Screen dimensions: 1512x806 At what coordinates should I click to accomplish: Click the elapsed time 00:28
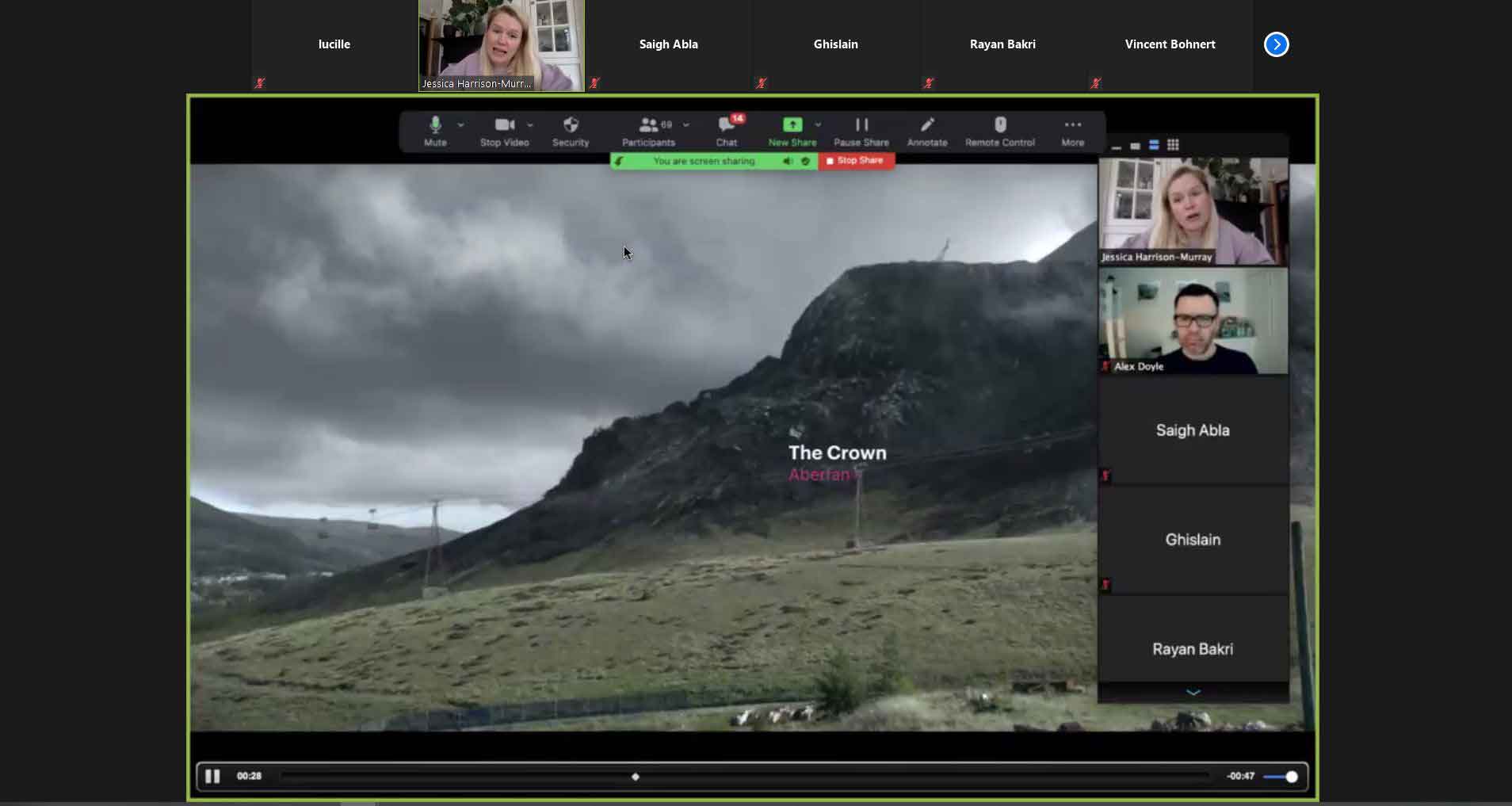(x=249, y=776)
